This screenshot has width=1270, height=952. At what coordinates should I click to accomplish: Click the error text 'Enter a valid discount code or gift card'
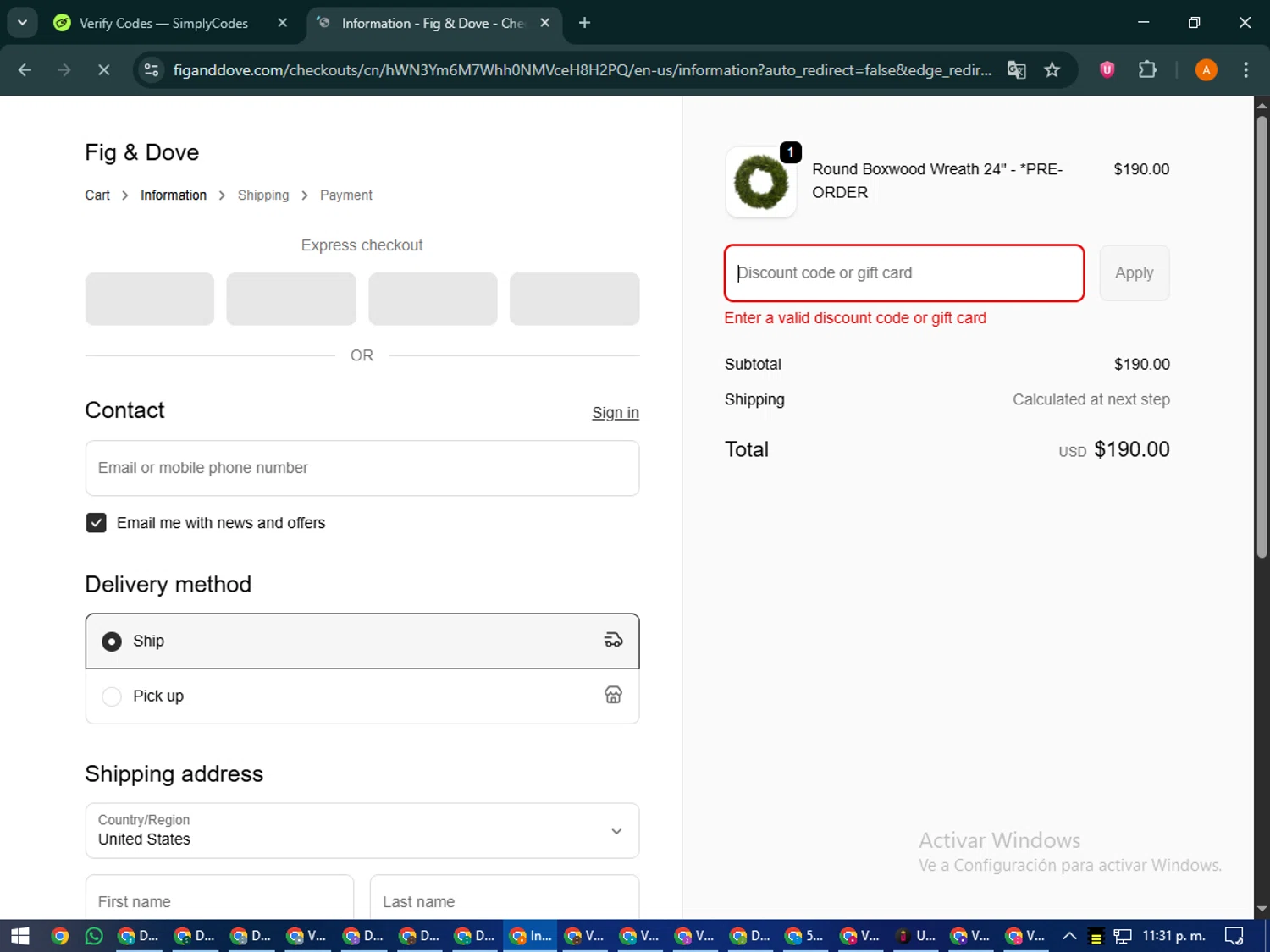pos(855,318)
